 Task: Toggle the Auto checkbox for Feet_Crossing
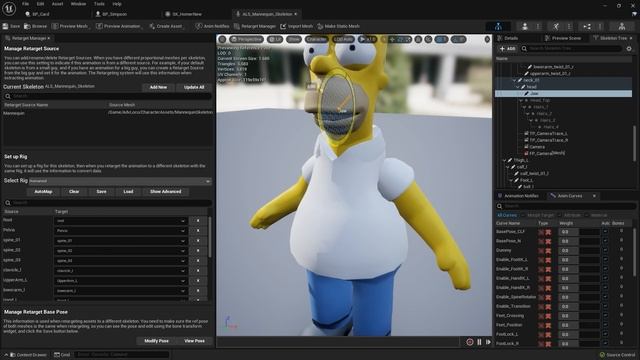coord(605,316)
